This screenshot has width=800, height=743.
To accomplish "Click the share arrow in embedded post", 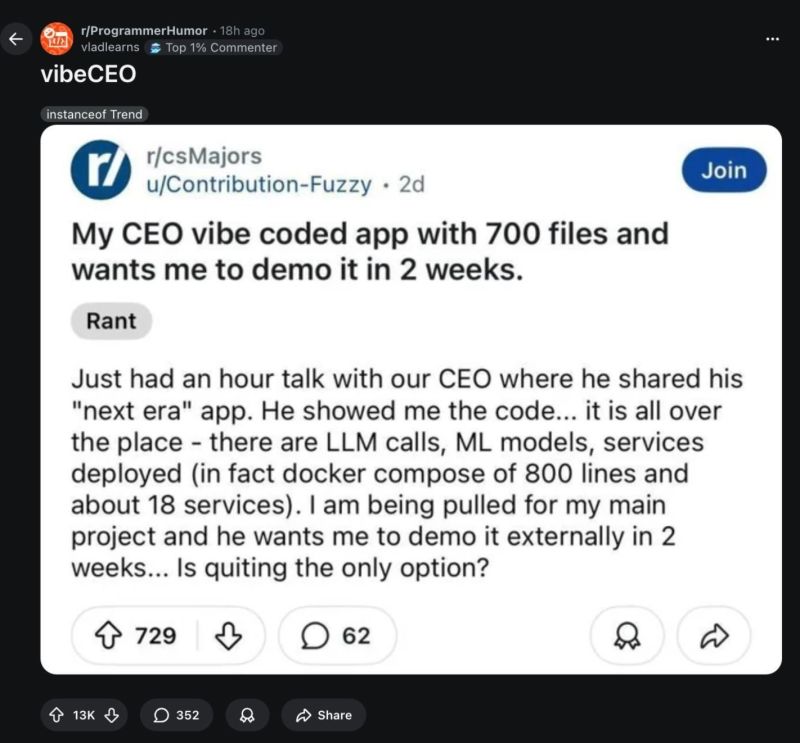I will coord(713,636).
